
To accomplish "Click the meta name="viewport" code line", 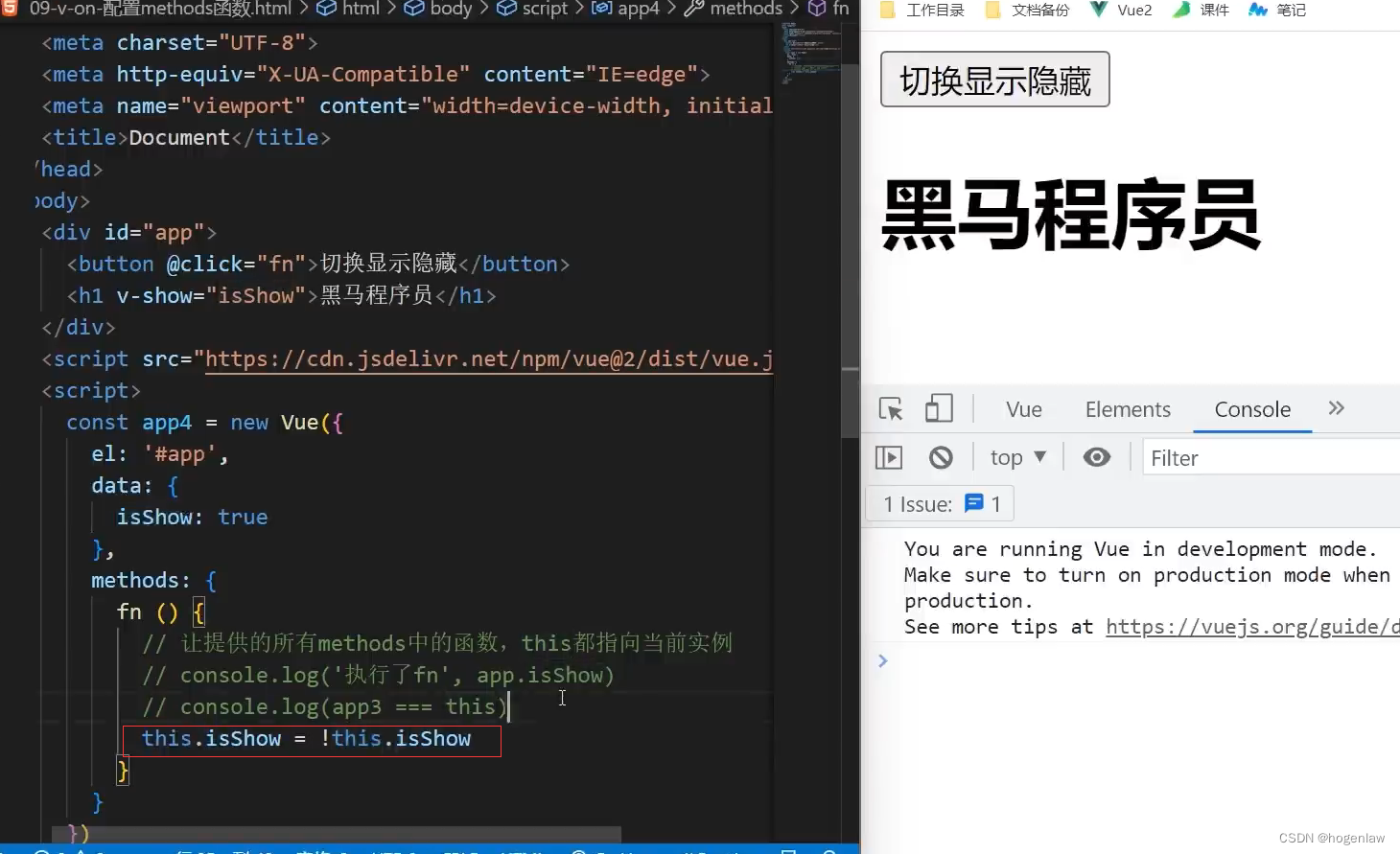I will pyautogui.click(x=407, y=106).
